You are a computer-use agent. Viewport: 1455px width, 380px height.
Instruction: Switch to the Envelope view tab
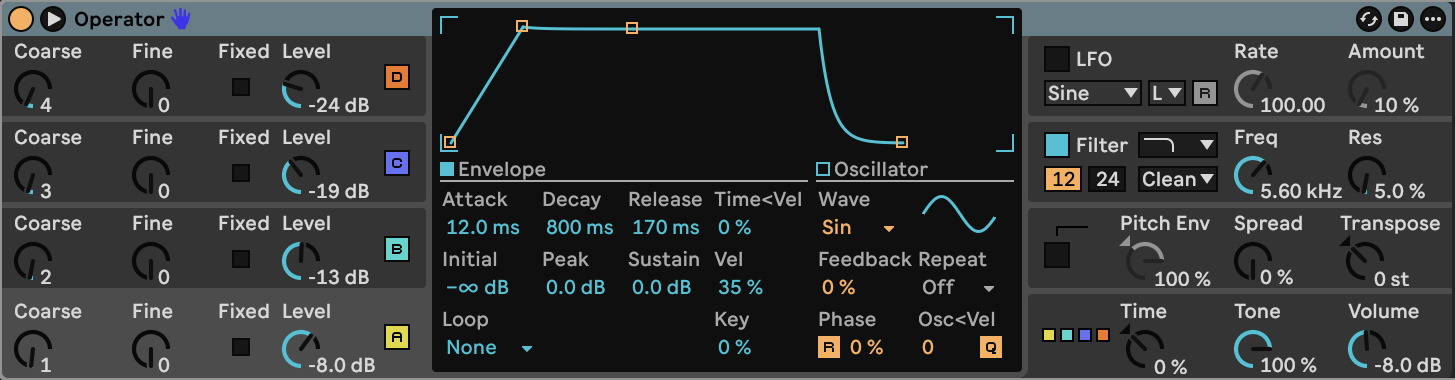click(x=493, y=169)
